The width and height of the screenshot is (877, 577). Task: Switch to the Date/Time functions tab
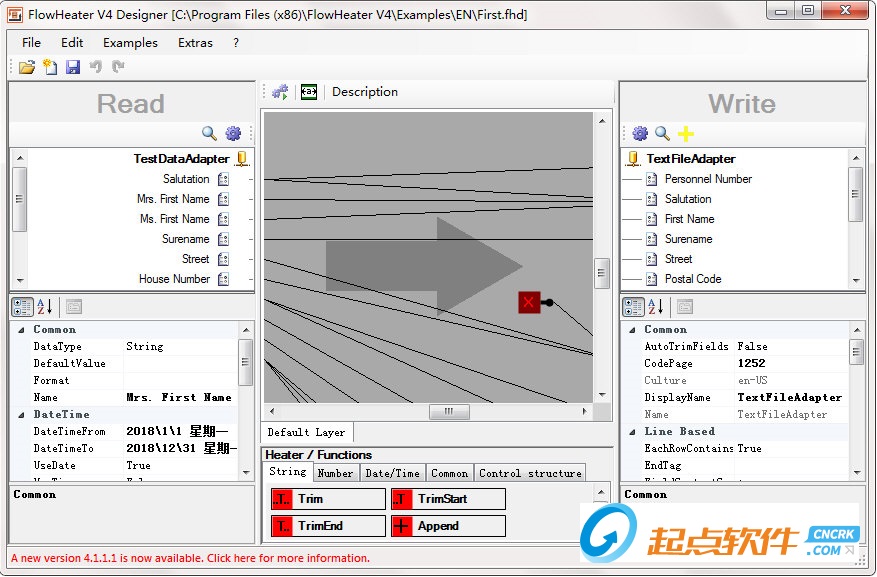393,473
